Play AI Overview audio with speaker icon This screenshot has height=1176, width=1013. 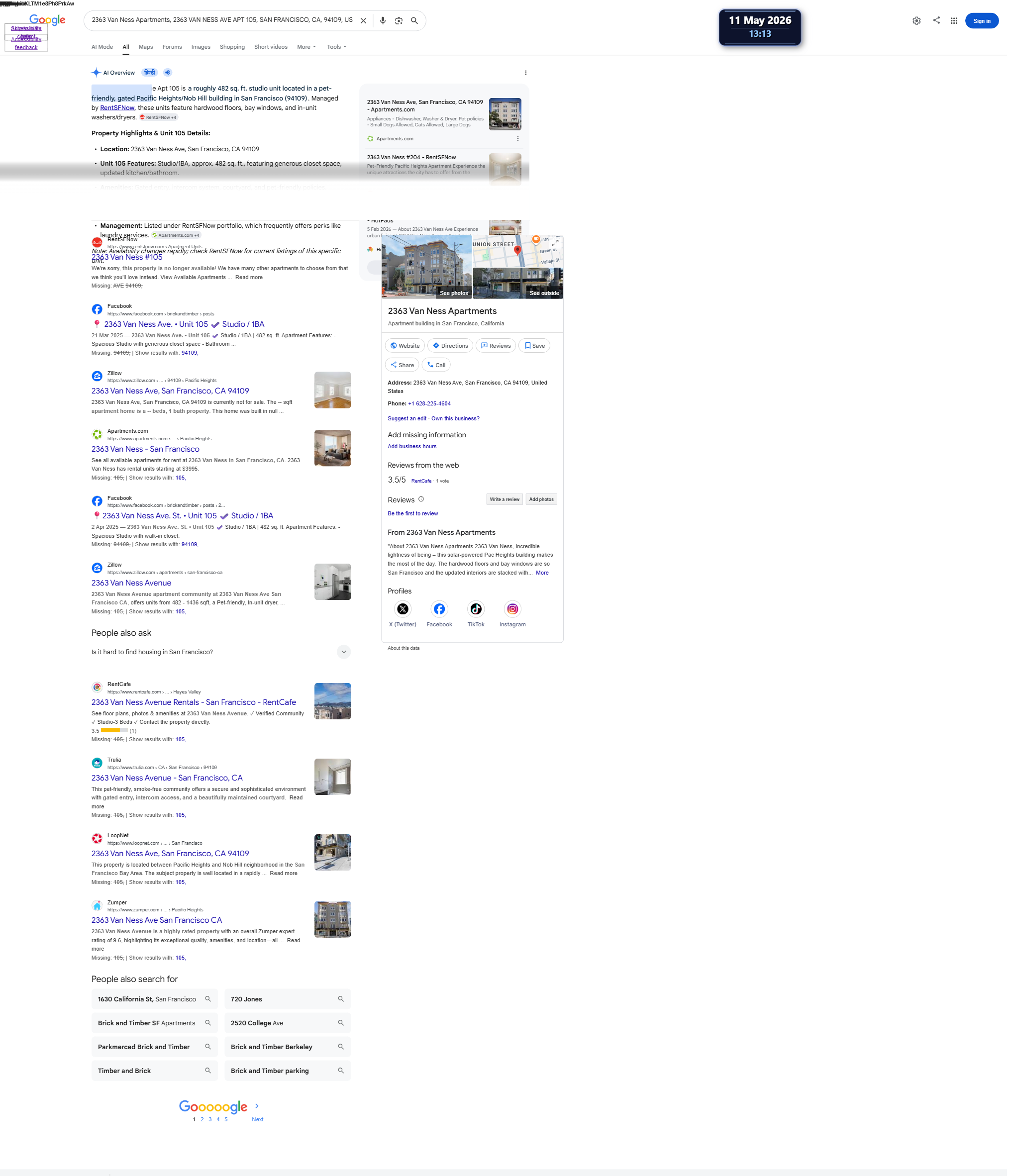[169, 73]
